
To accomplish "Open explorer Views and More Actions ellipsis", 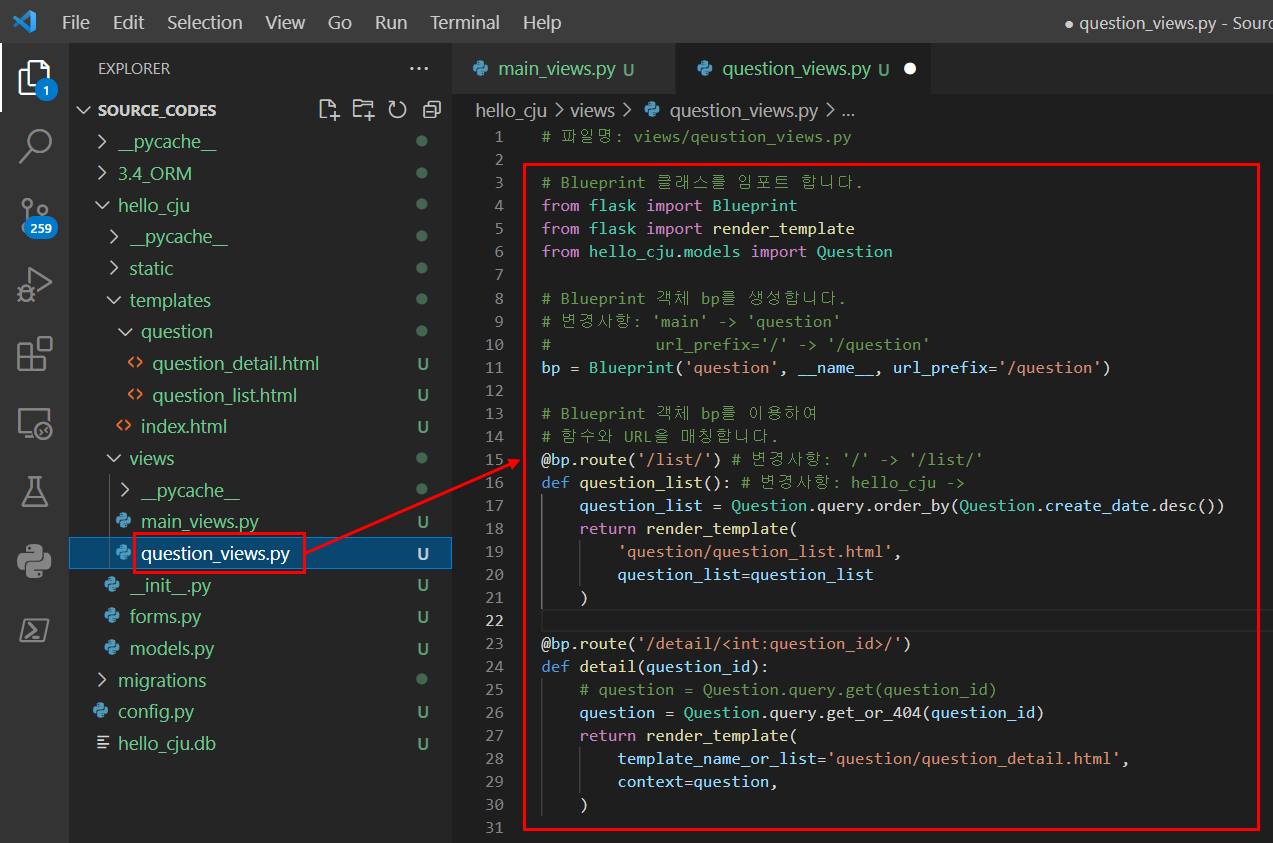I will pyautogui.click(x=419, y=69).
